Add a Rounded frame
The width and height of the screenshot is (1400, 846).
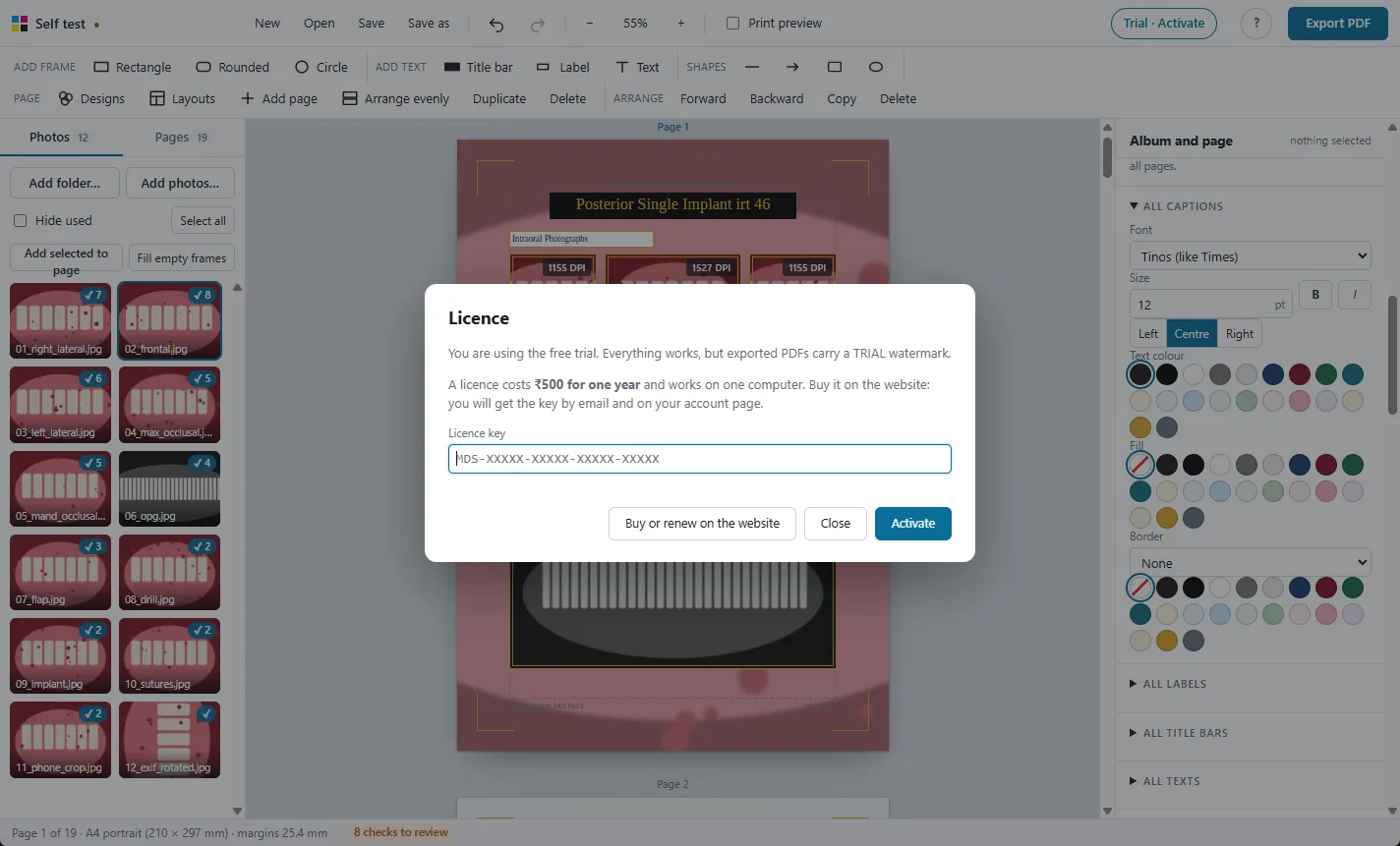232,67
